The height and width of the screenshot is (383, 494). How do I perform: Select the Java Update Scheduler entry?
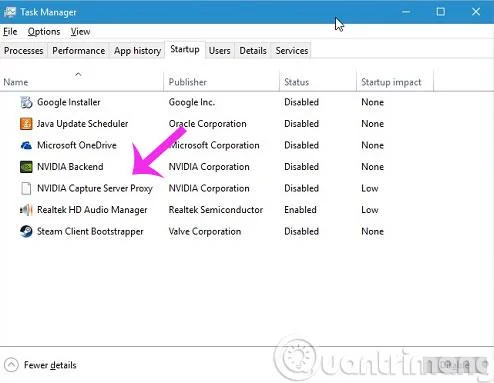point(82,124)
